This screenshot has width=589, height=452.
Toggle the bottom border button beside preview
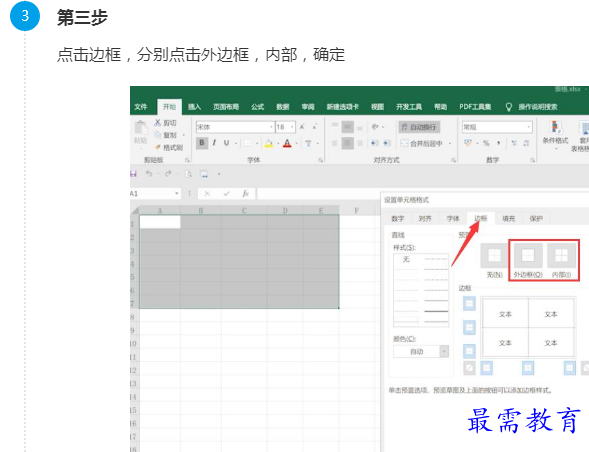(x=469, y=351)
